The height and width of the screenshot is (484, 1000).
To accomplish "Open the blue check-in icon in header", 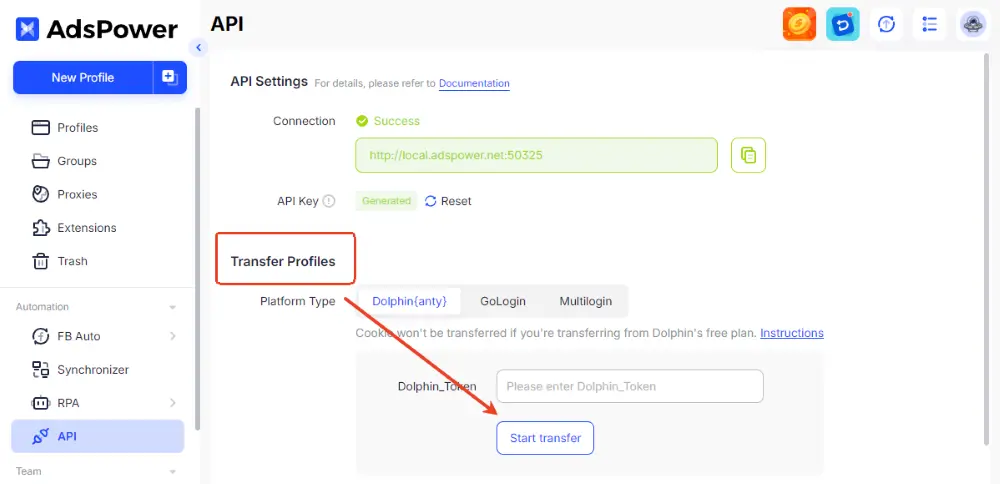I will (x=842, y=24).
